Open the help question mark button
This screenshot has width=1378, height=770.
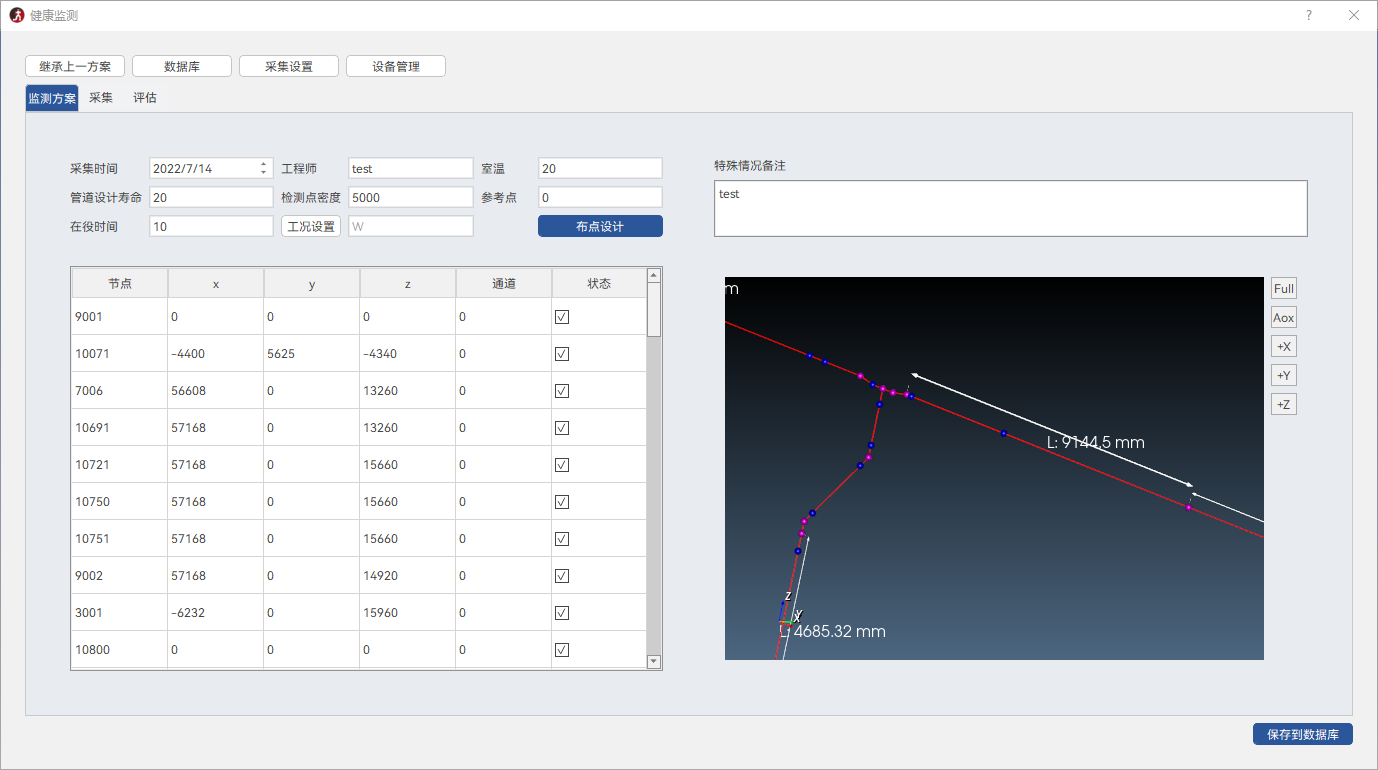click(x=1309, y=15)
